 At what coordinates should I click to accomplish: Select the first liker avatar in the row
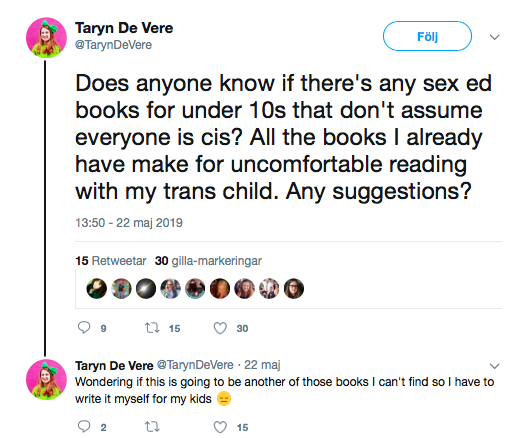[x=97, y=289]
